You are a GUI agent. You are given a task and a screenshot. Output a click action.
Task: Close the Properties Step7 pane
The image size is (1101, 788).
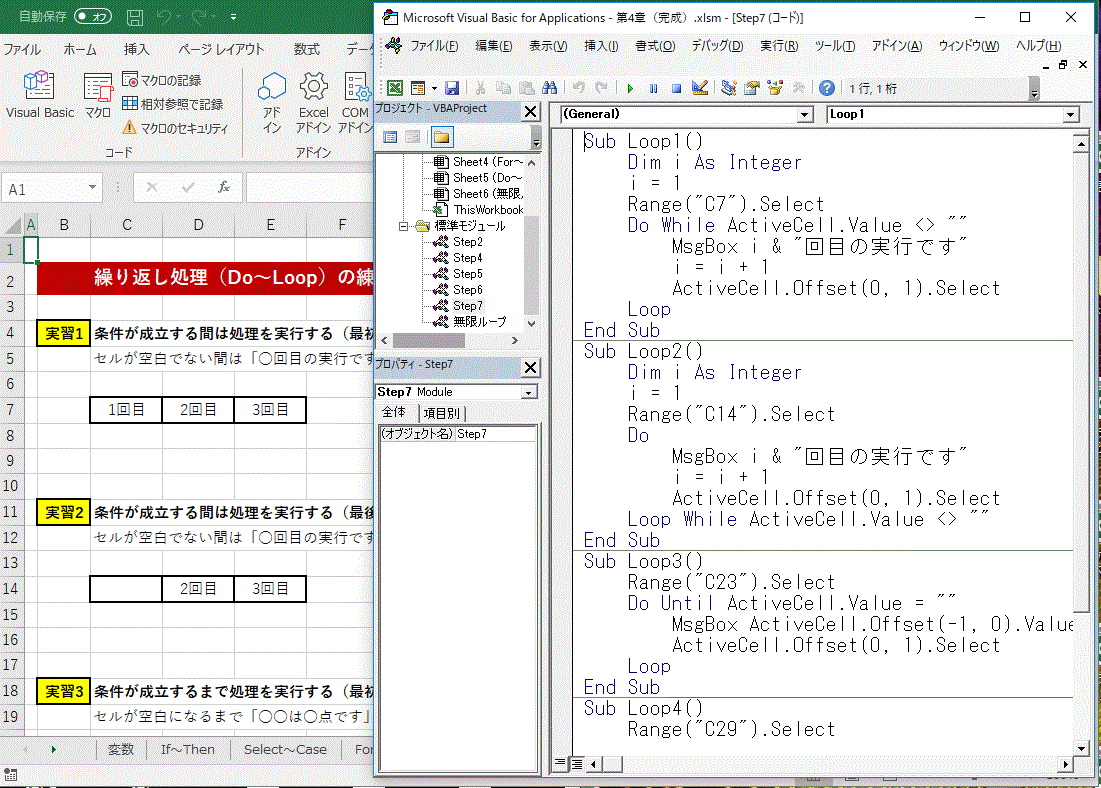pos(531,367)
